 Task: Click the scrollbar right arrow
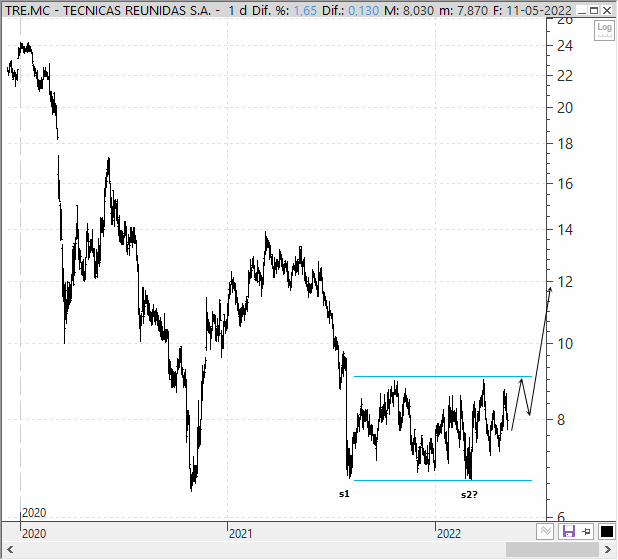pyautogui.click(x=607, y=549)
